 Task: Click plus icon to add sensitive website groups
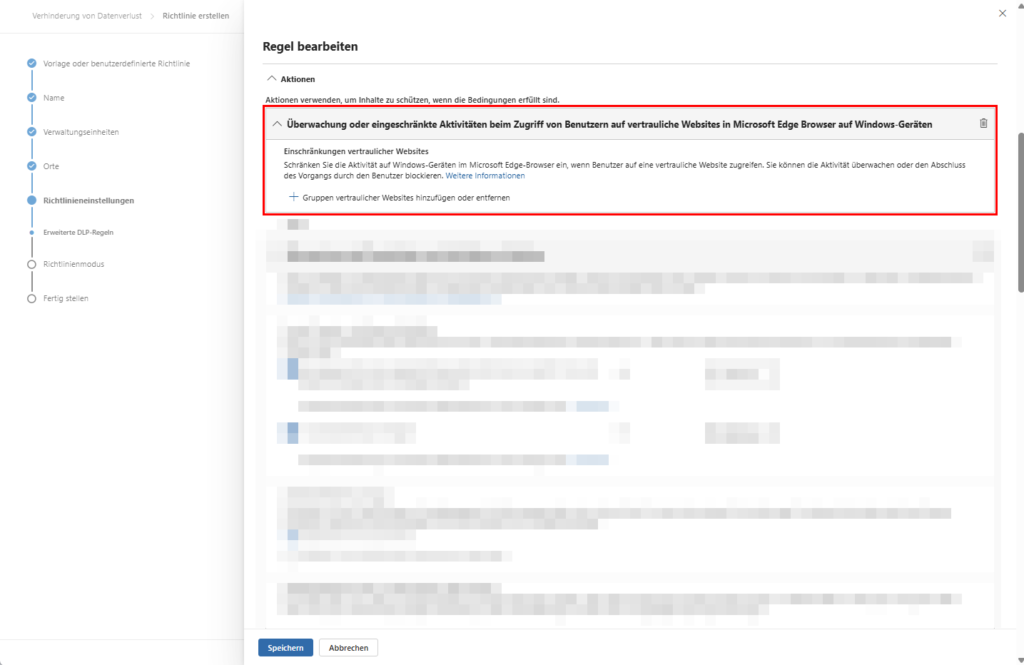click(291, 197)
